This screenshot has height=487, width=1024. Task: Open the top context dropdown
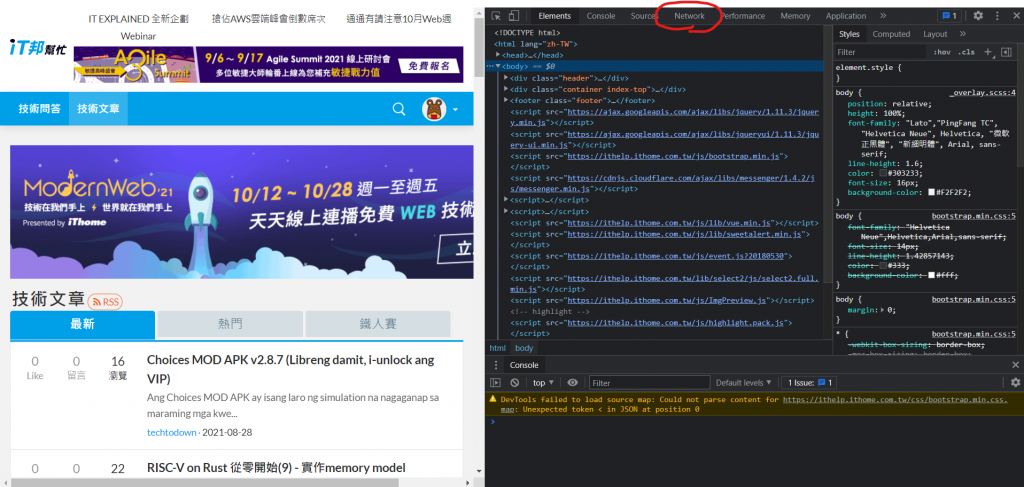click(x=543, y=383)
